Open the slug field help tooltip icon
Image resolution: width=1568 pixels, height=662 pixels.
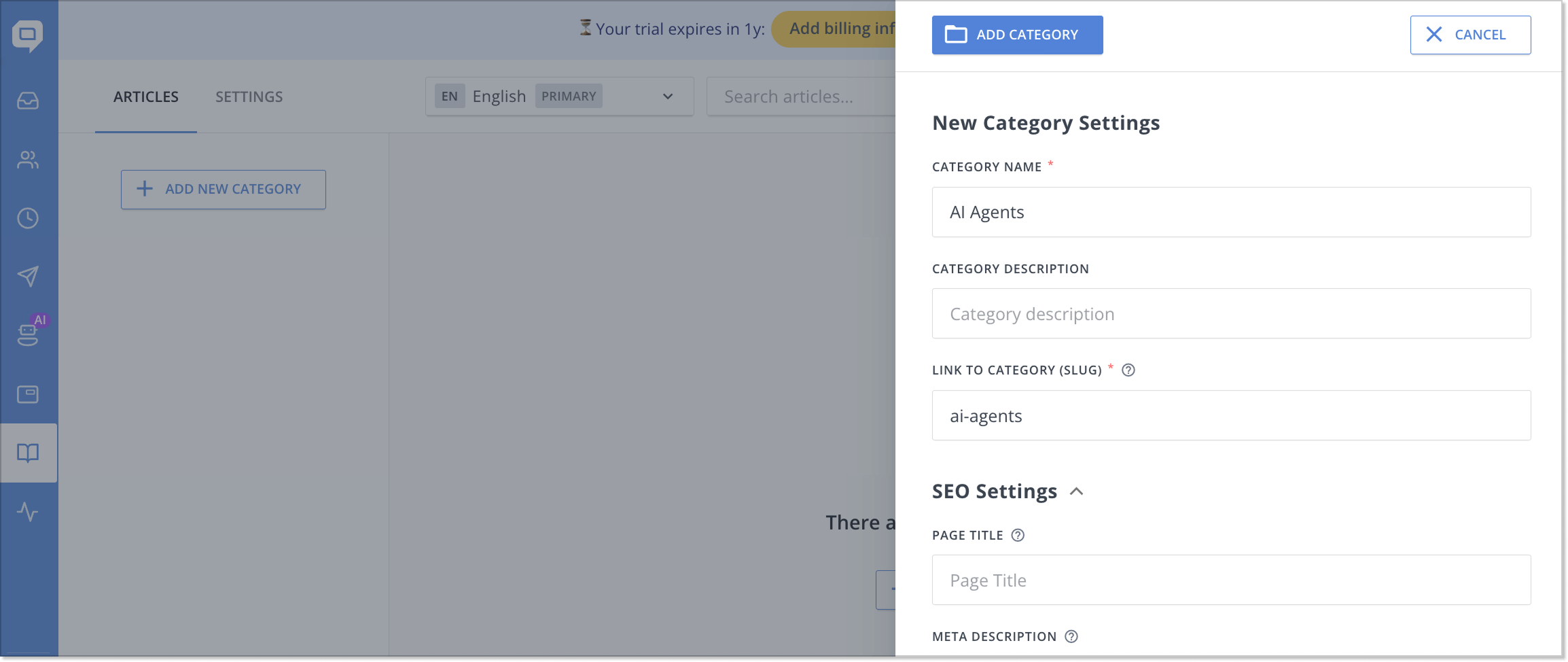tap(1128, 370)
